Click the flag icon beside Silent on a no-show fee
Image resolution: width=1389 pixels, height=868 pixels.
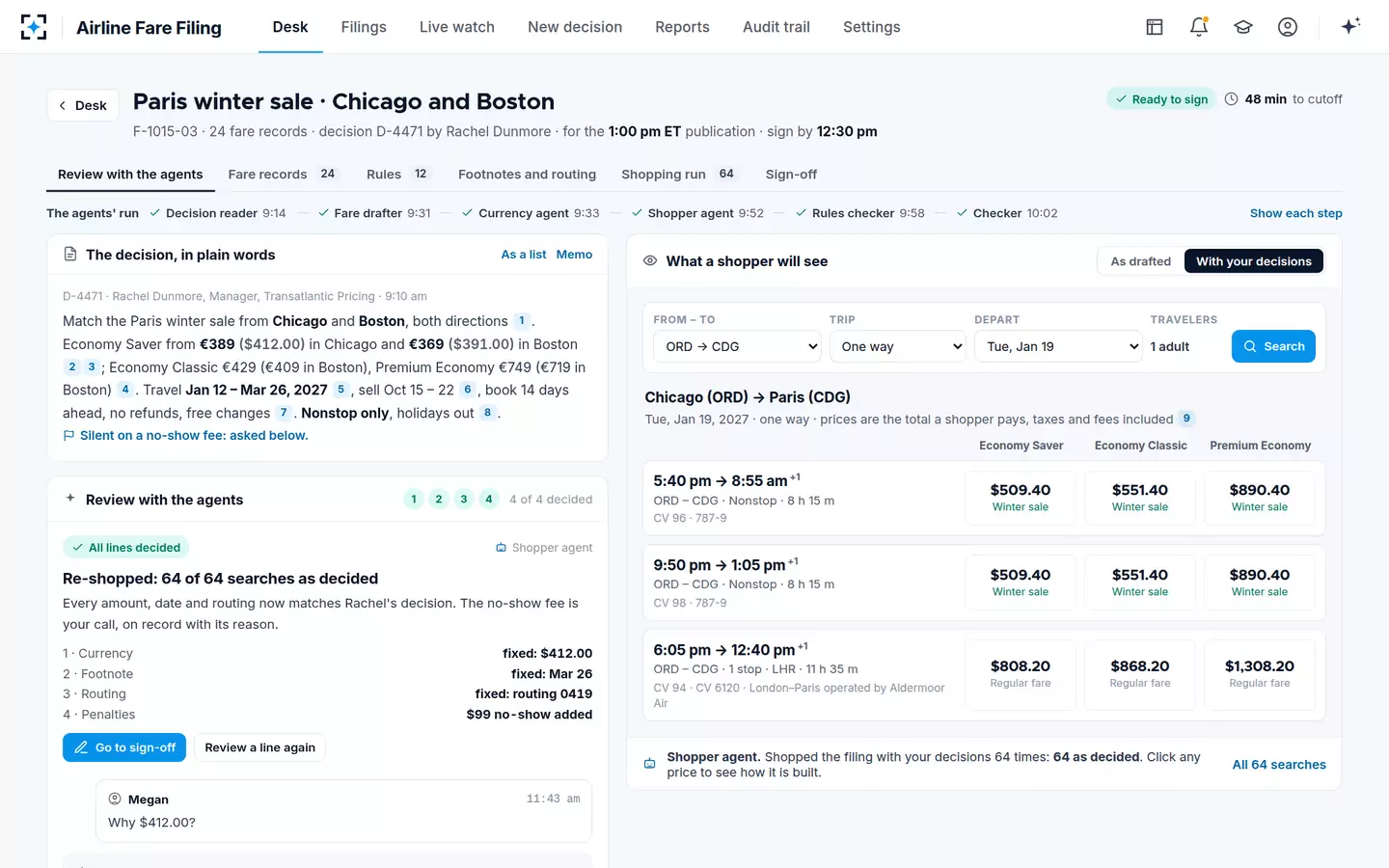pyautogui.click(x=68, y=436)
